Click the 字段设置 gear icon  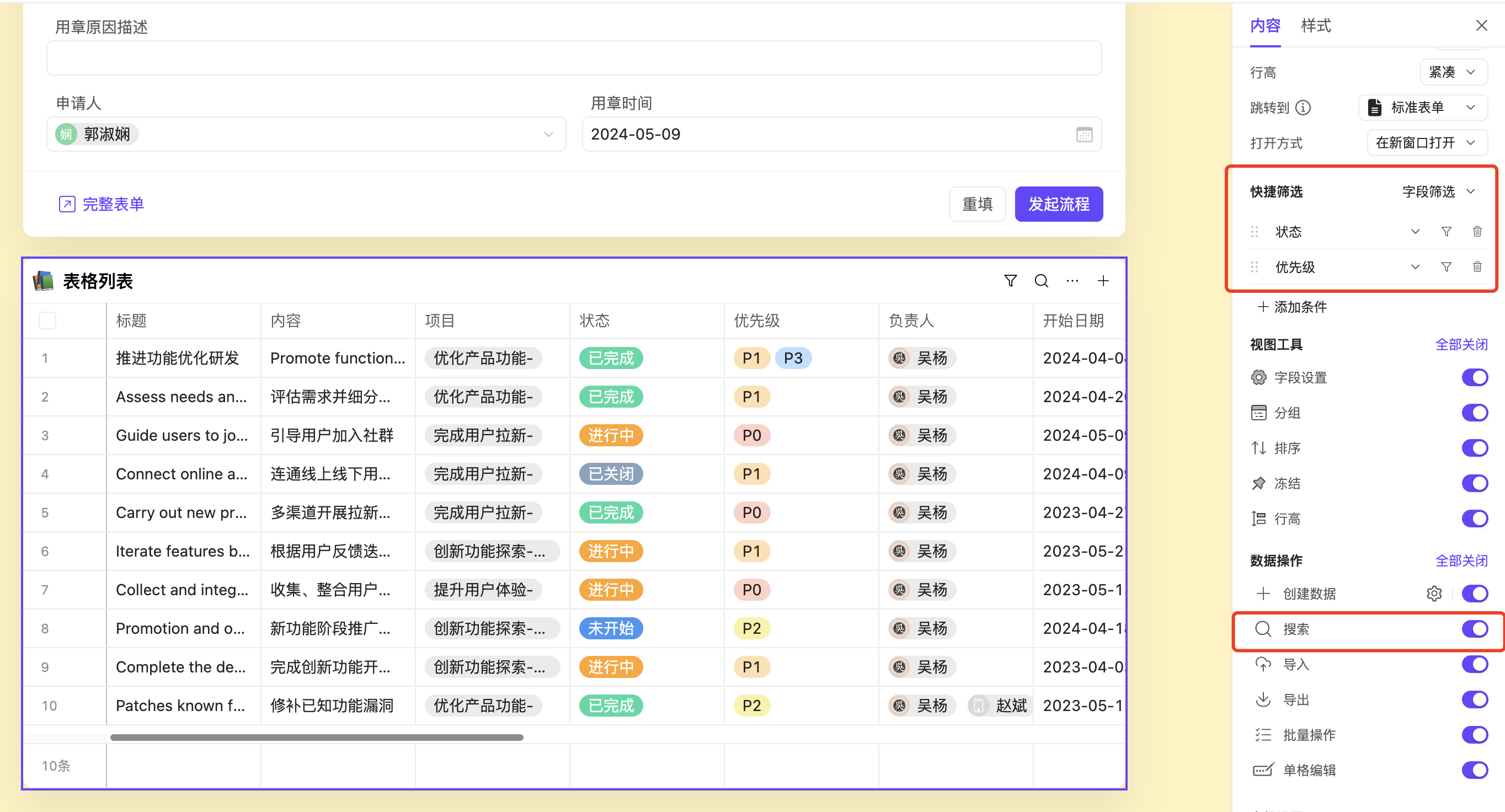[x=1259, y=377]
